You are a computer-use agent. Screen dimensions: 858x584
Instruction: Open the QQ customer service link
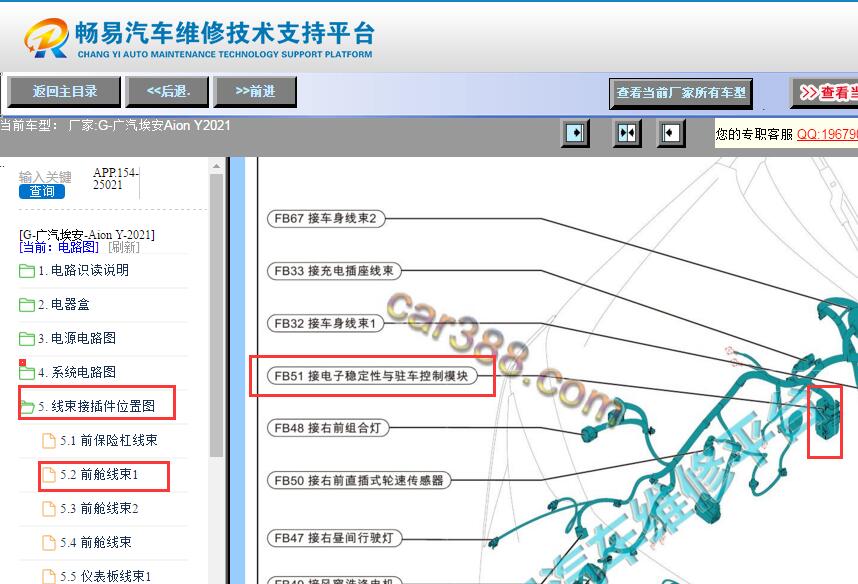tap(827, 134)
